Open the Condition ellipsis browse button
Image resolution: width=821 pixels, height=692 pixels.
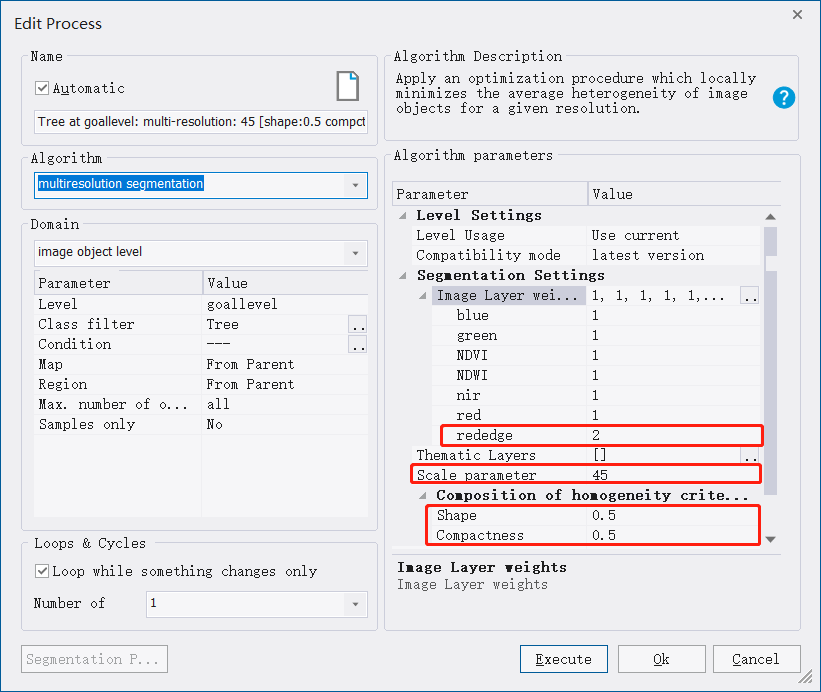(x=358, y=345)
